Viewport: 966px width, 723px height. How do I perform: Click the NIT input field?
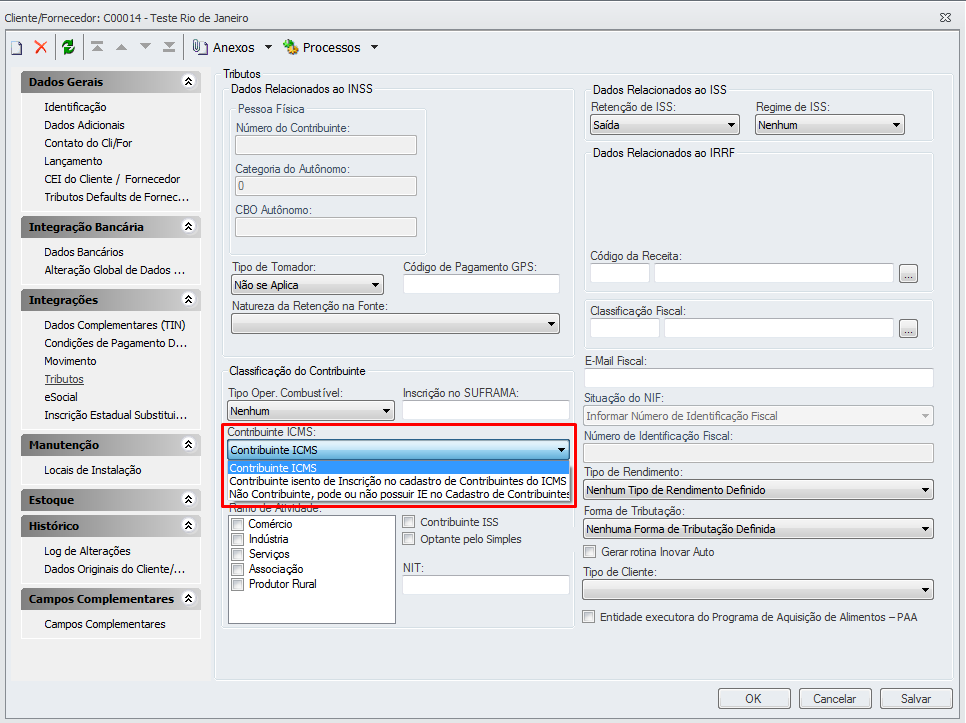(x=485, y=584)
